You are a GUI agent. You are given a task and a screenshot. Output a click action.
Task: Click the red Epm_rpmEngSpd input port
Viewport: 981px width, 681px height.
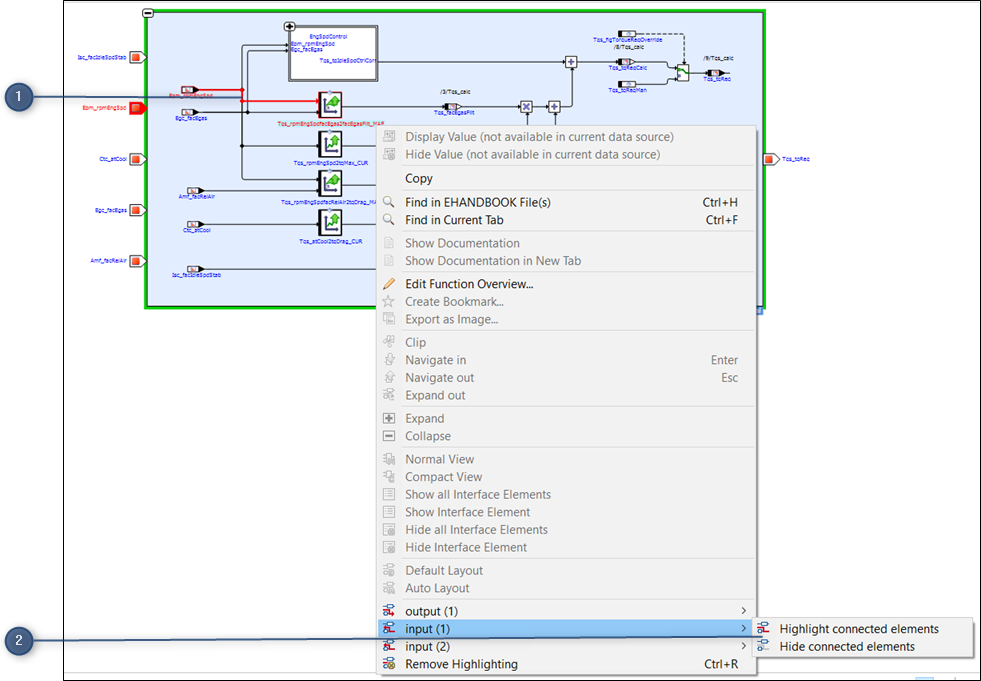pyautogui.click(x=139, y=107)
